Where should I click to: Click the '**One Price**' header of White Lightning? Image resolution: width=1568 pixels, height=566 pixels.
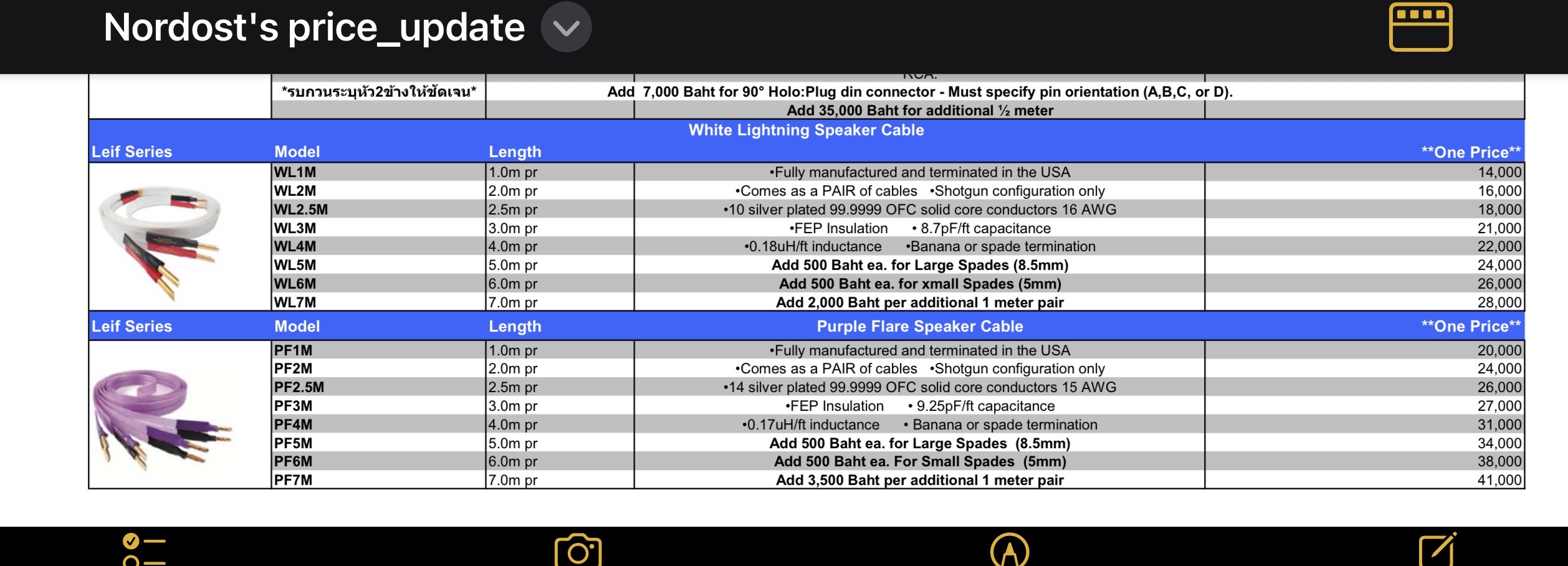click(x=1471, y=152)
